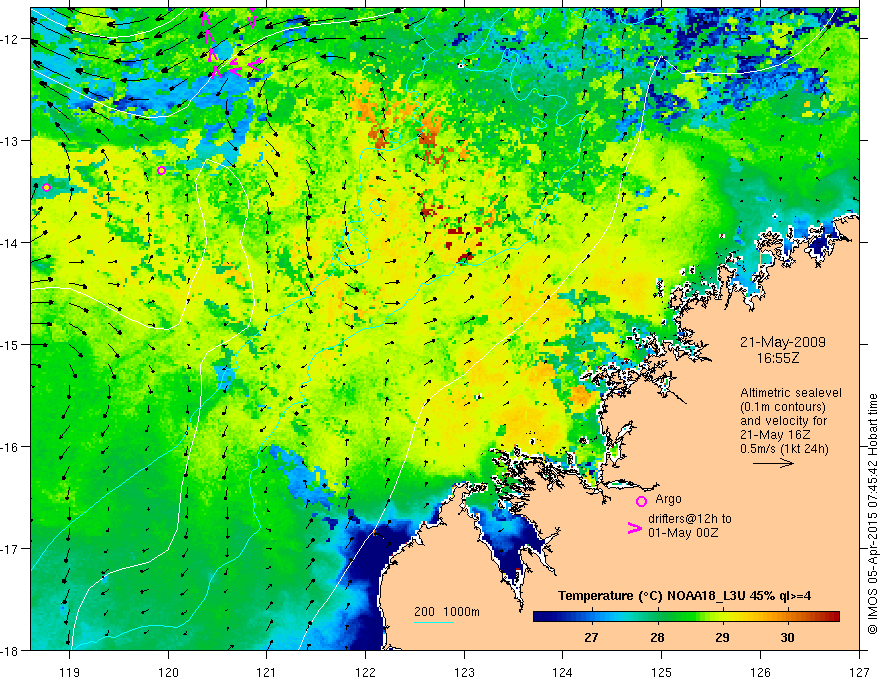The width and height of the screenshot is (880, 680).
Task: Click the Altimetric sealevel text
Action: coord(791,393)
